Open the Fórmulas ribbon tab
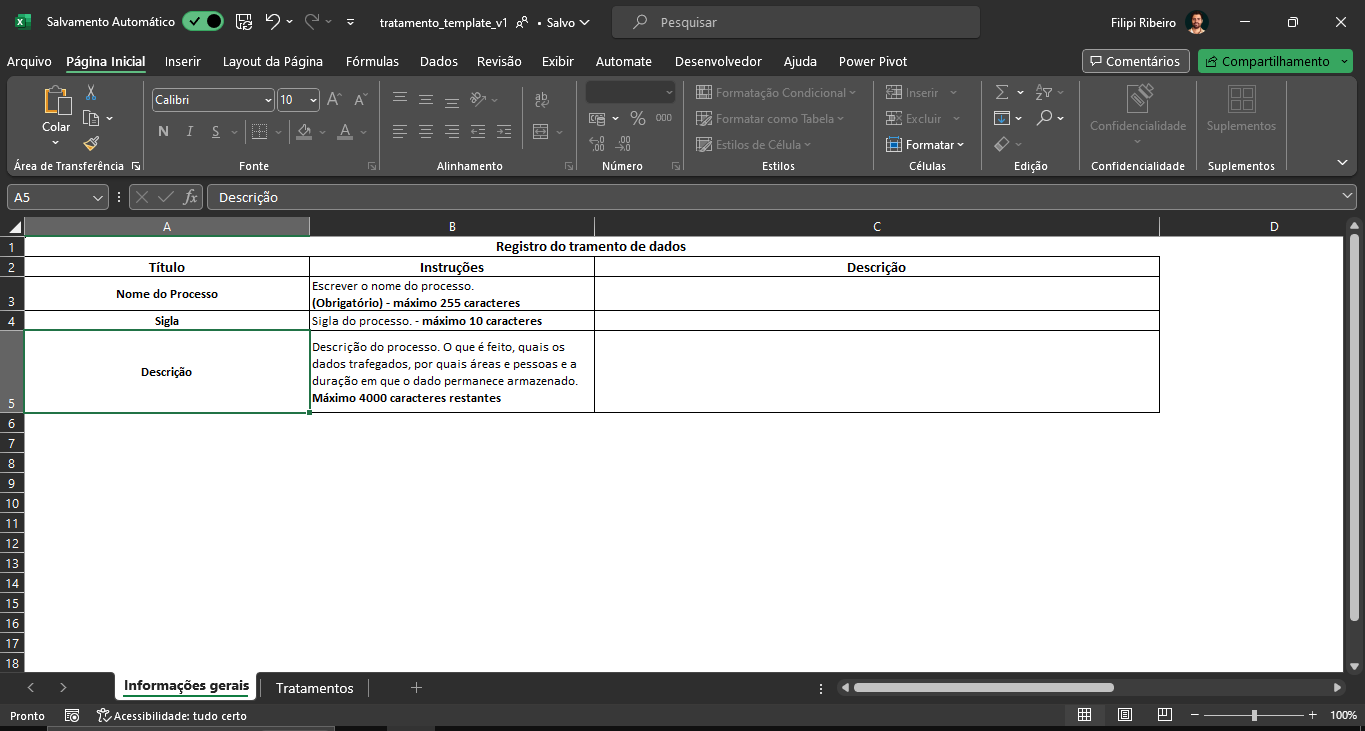1365x731 pixels. [x=372, y=62]
